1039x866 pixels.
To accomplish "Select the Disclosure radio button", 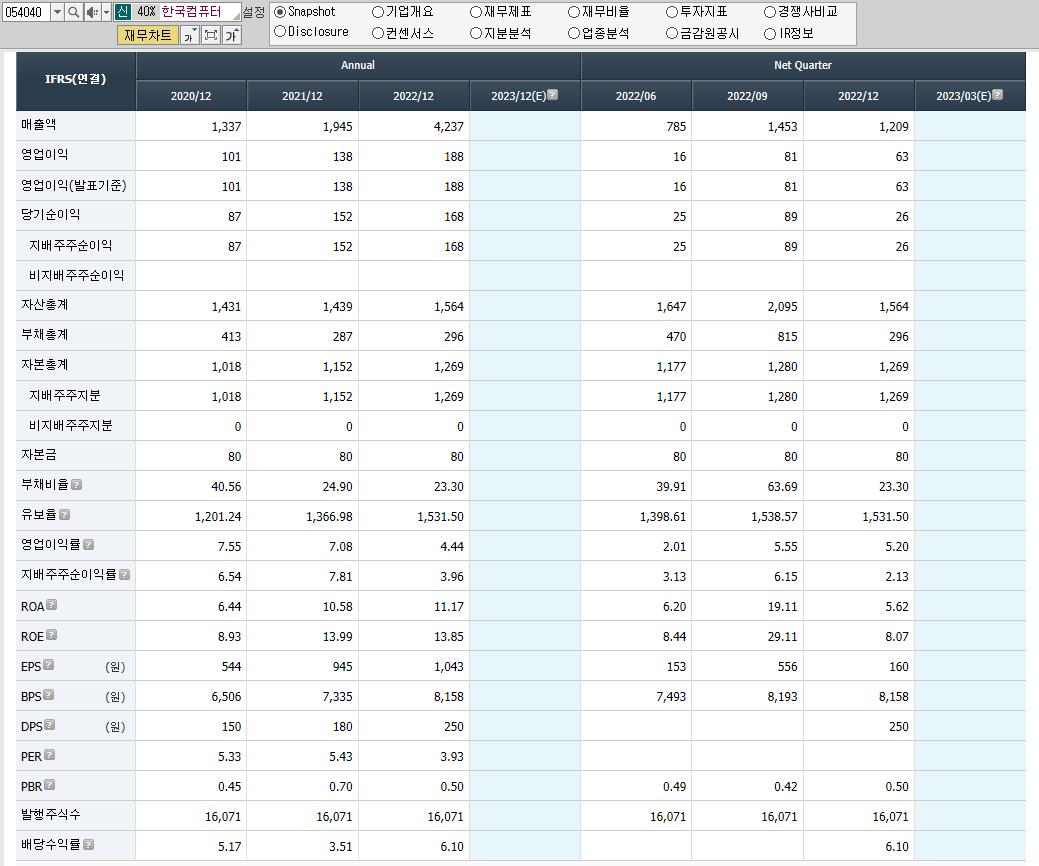I will (280, 32).
